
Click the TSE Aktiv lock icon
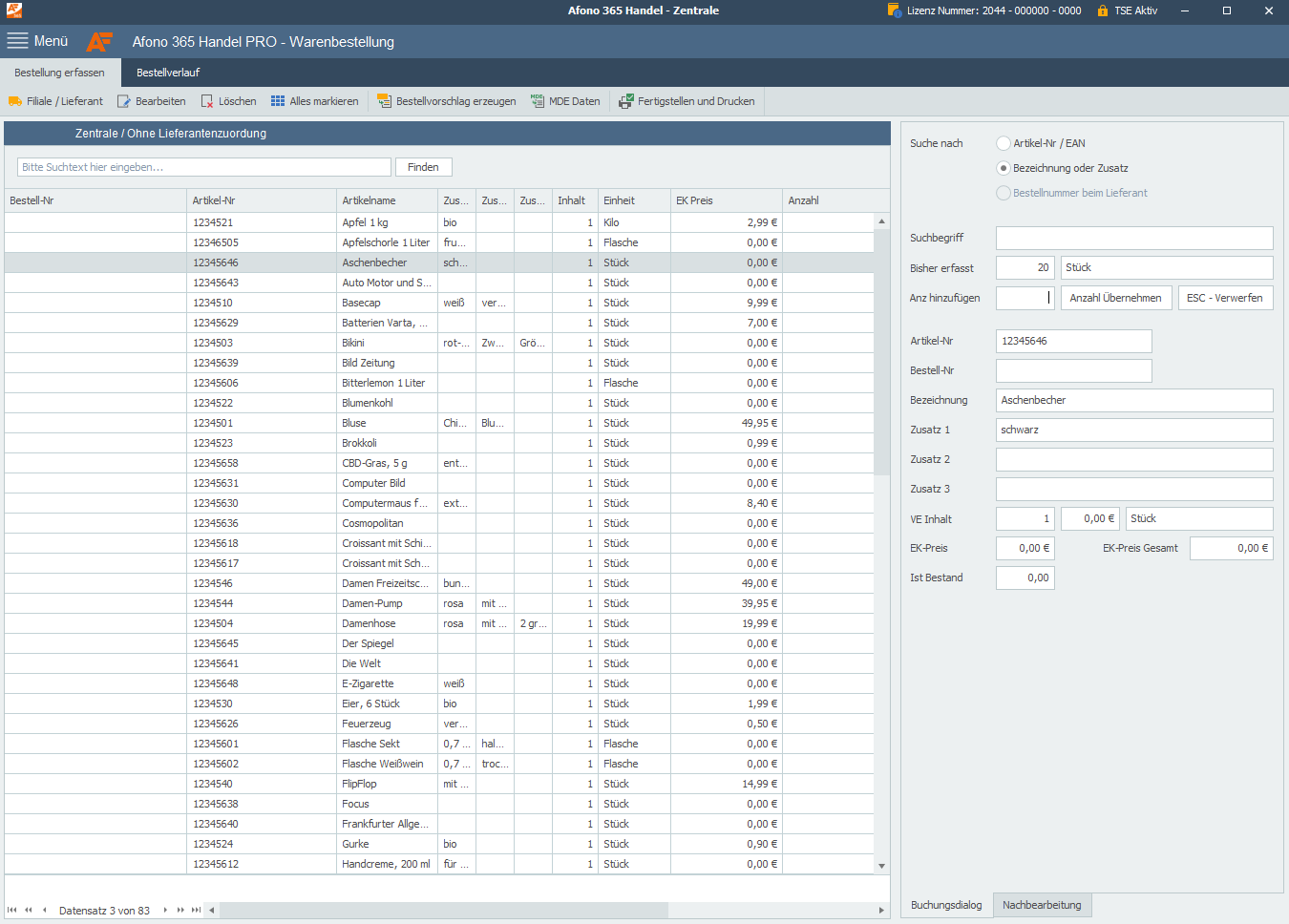pyautogui.click(x=1103, y=10)
